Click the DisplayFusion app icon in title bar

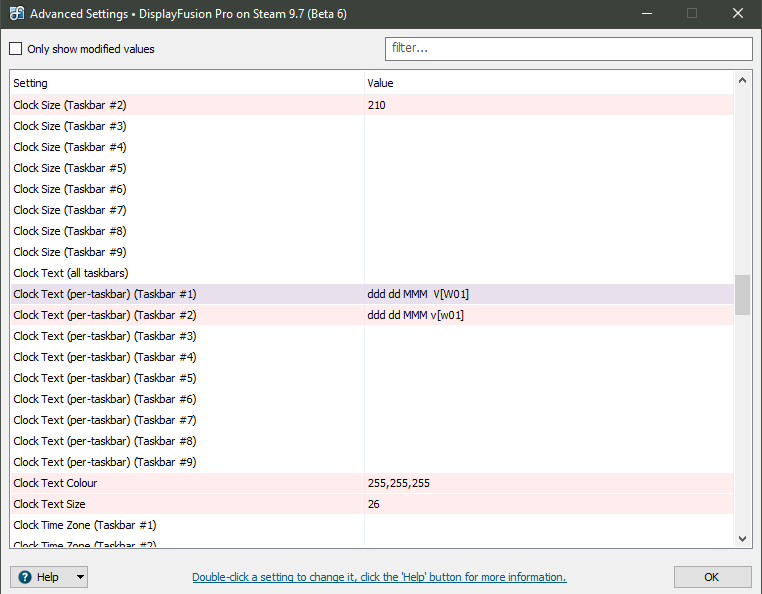pos(17,14)
